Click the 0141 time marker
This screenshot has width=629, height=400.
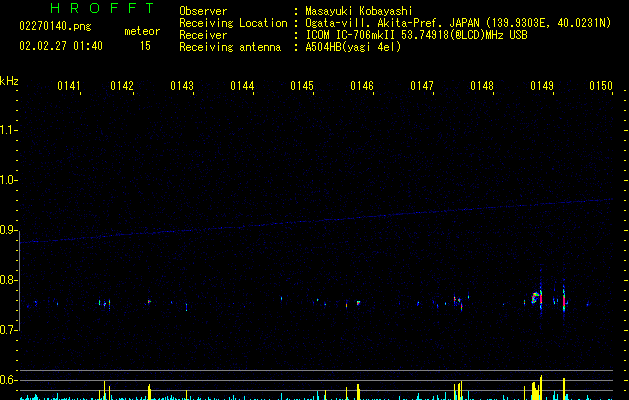(x=69, y=86)
